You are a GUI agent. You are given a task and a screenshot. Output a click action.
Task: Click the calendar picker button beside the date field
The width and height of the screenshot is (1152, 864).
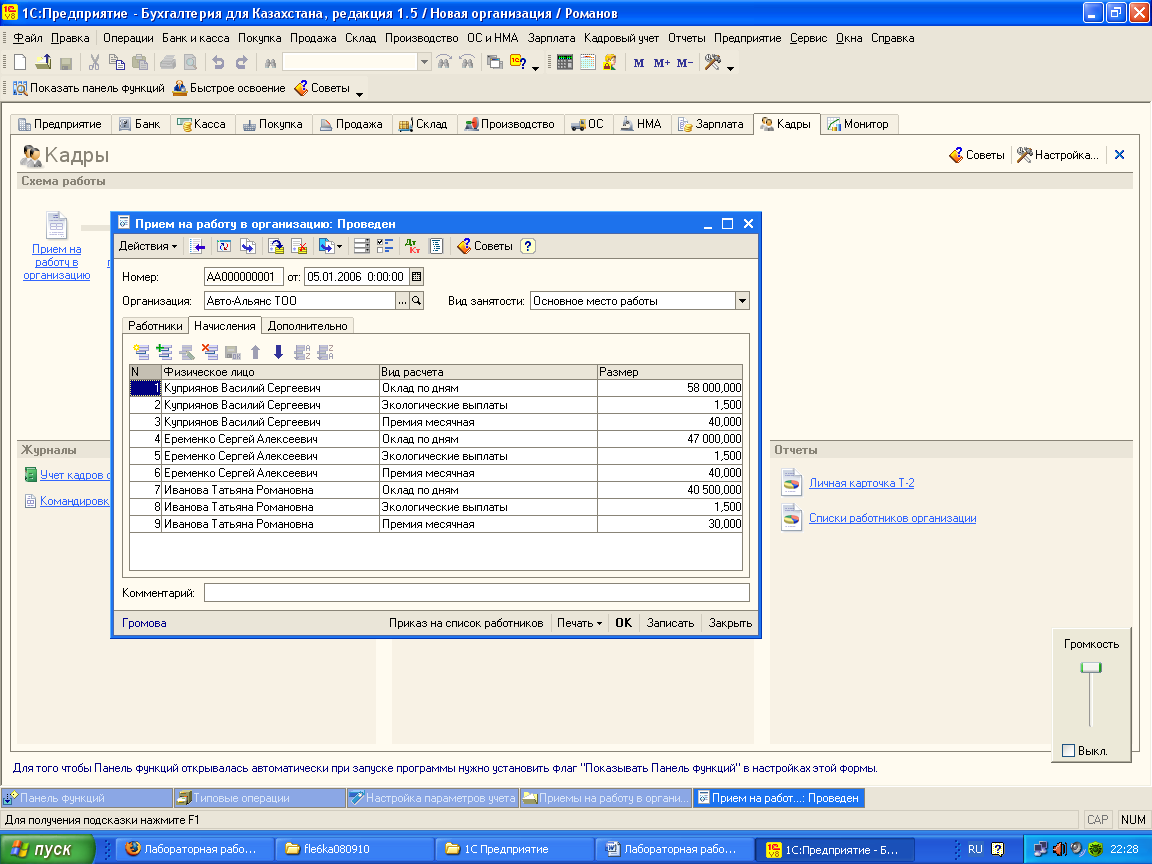(x=417, y=277)
